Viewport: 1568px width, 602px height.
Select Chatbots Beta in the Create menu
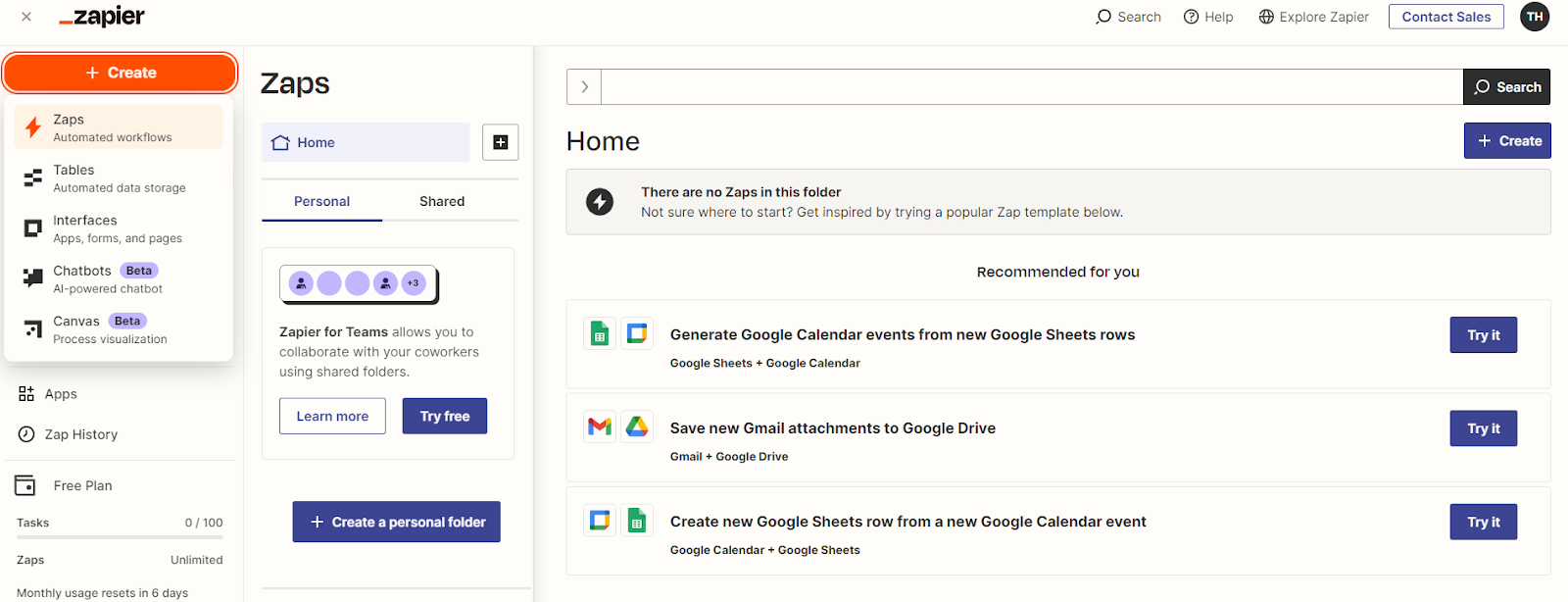coord(119,278)
